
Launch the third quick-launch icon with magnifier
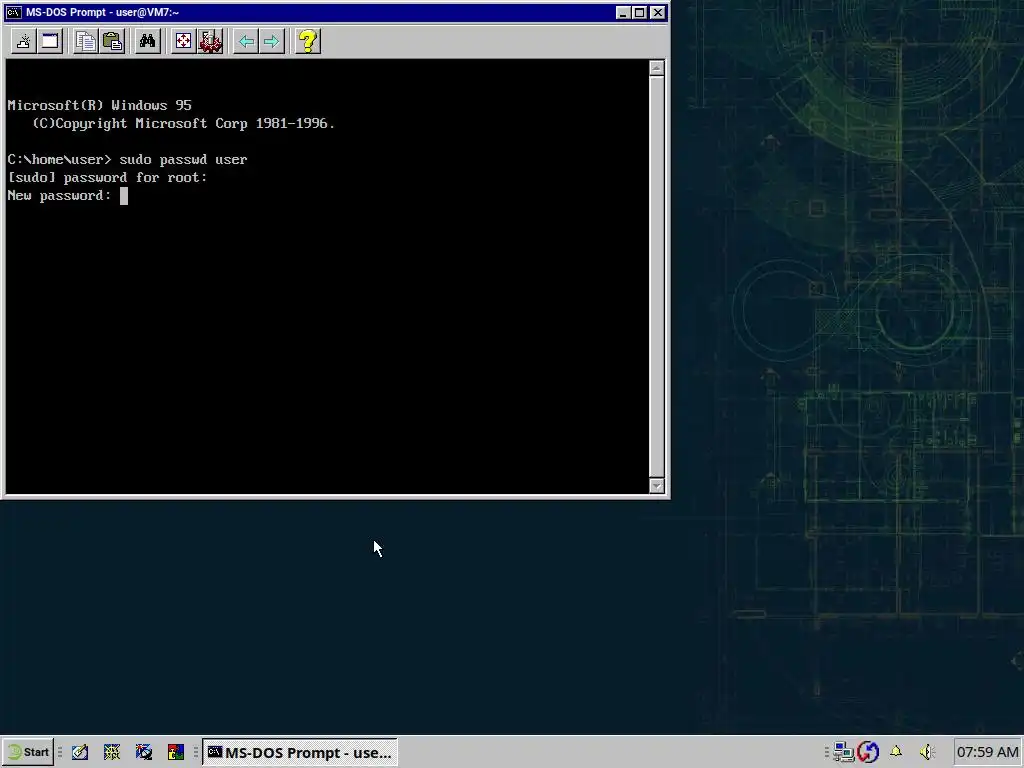pyautogui.click(x=144, y=752)
